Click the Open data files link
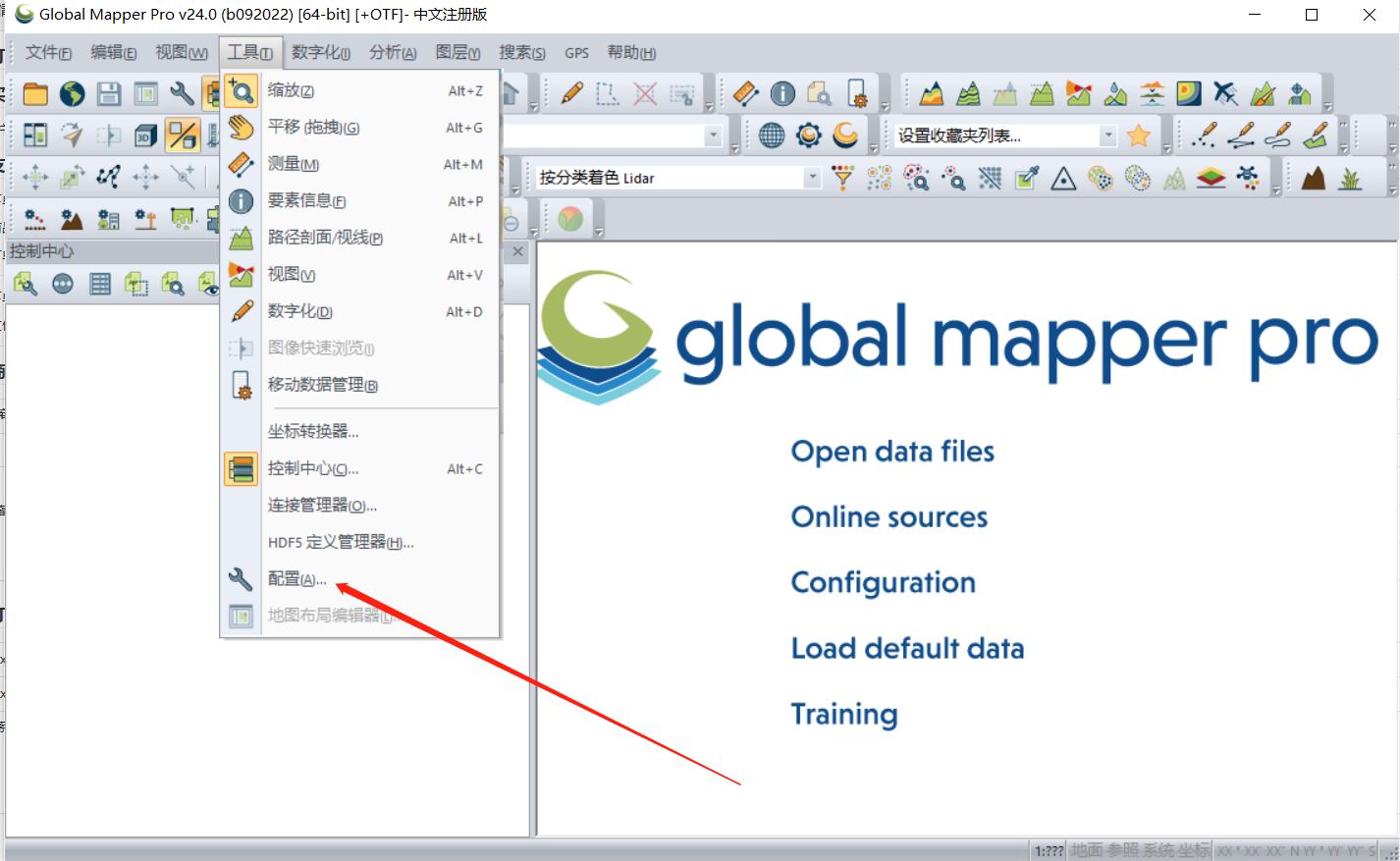Image resolution: width=1400 pixels, height=861 pixels. pos(892,452)
